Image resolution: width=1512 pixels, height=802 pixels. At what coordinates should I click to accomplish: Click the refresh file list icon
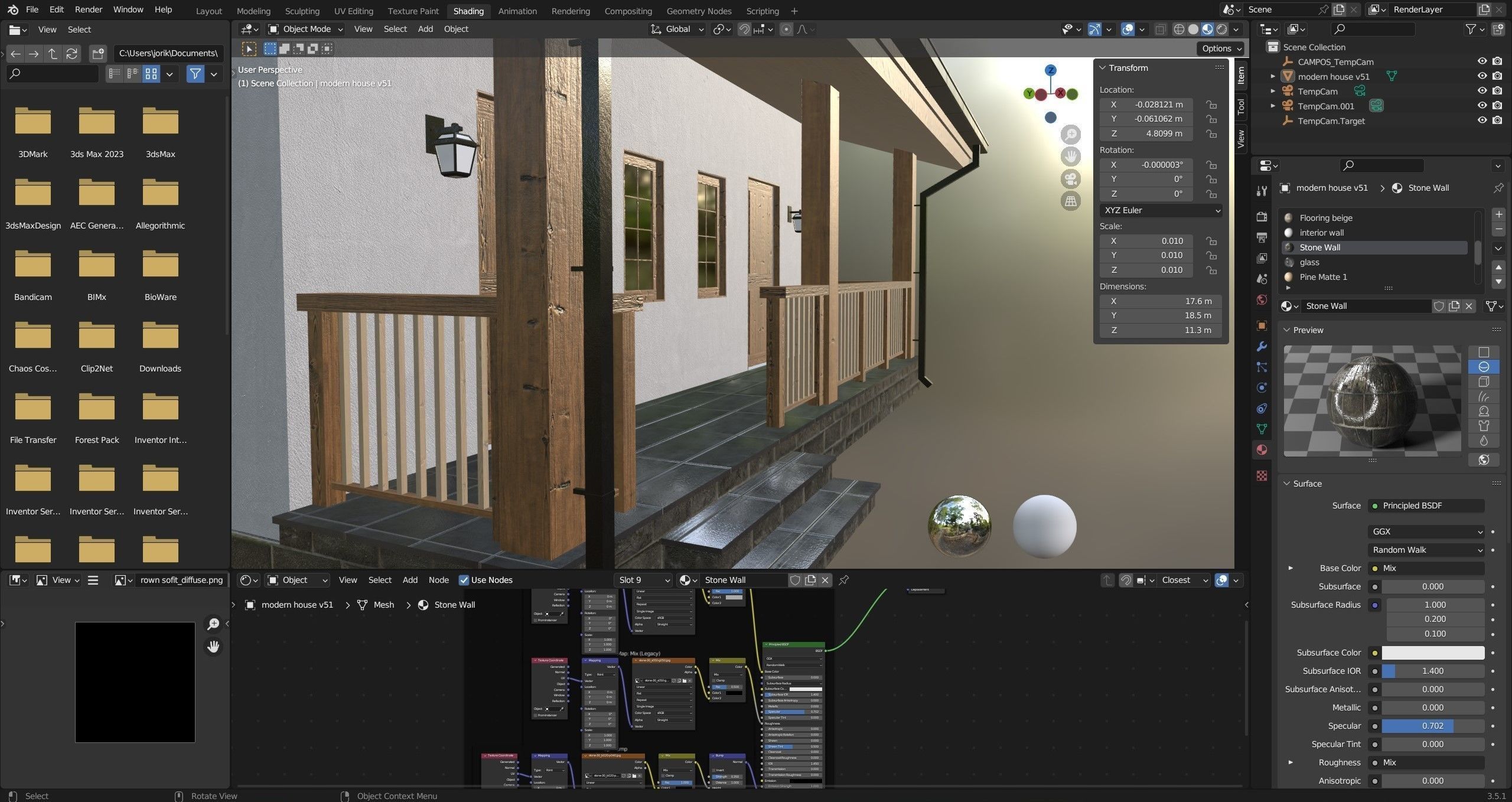tap(72, 54)
